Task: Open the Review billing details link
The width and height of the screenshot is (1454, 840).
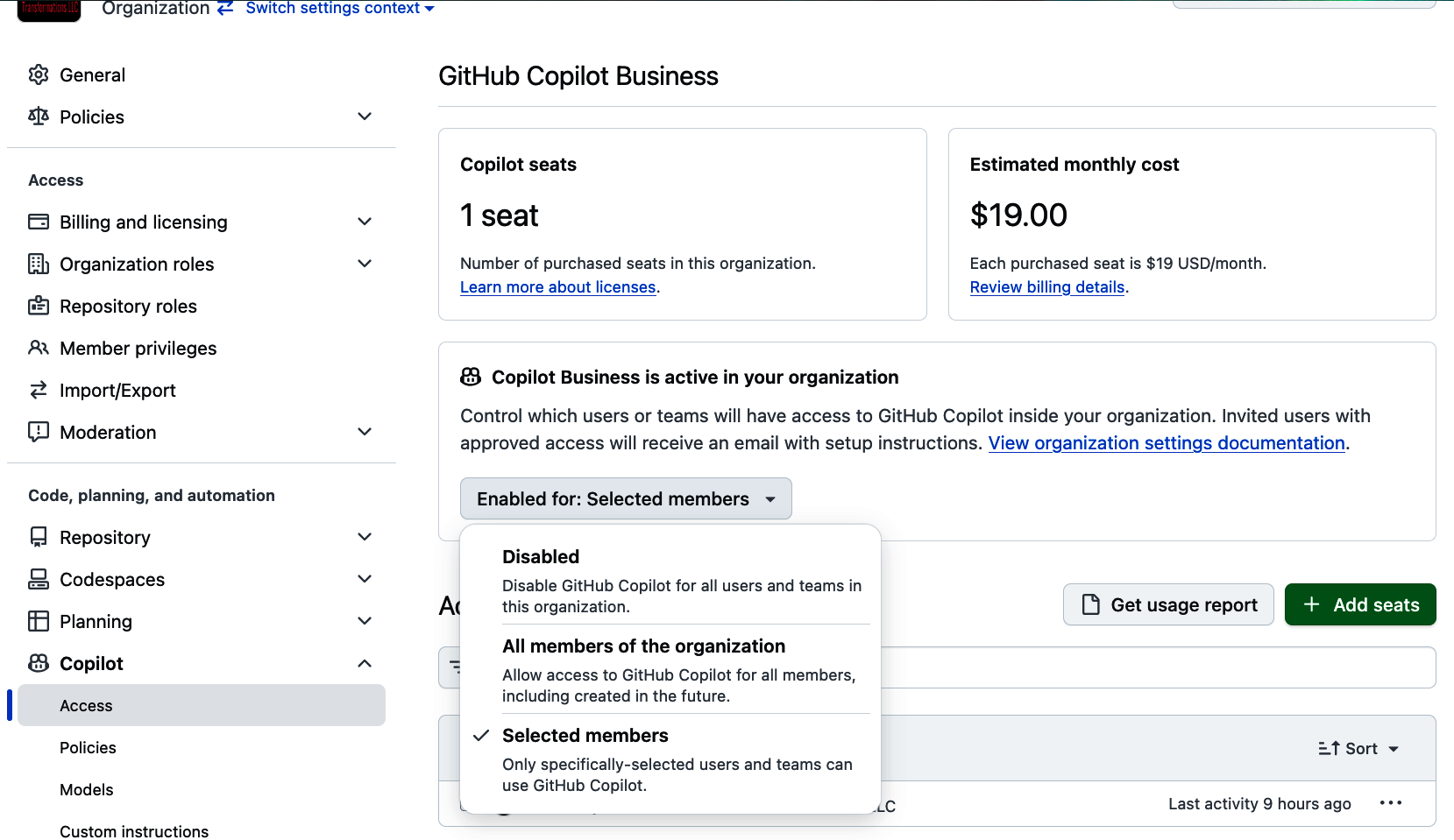Action: 1046,286
